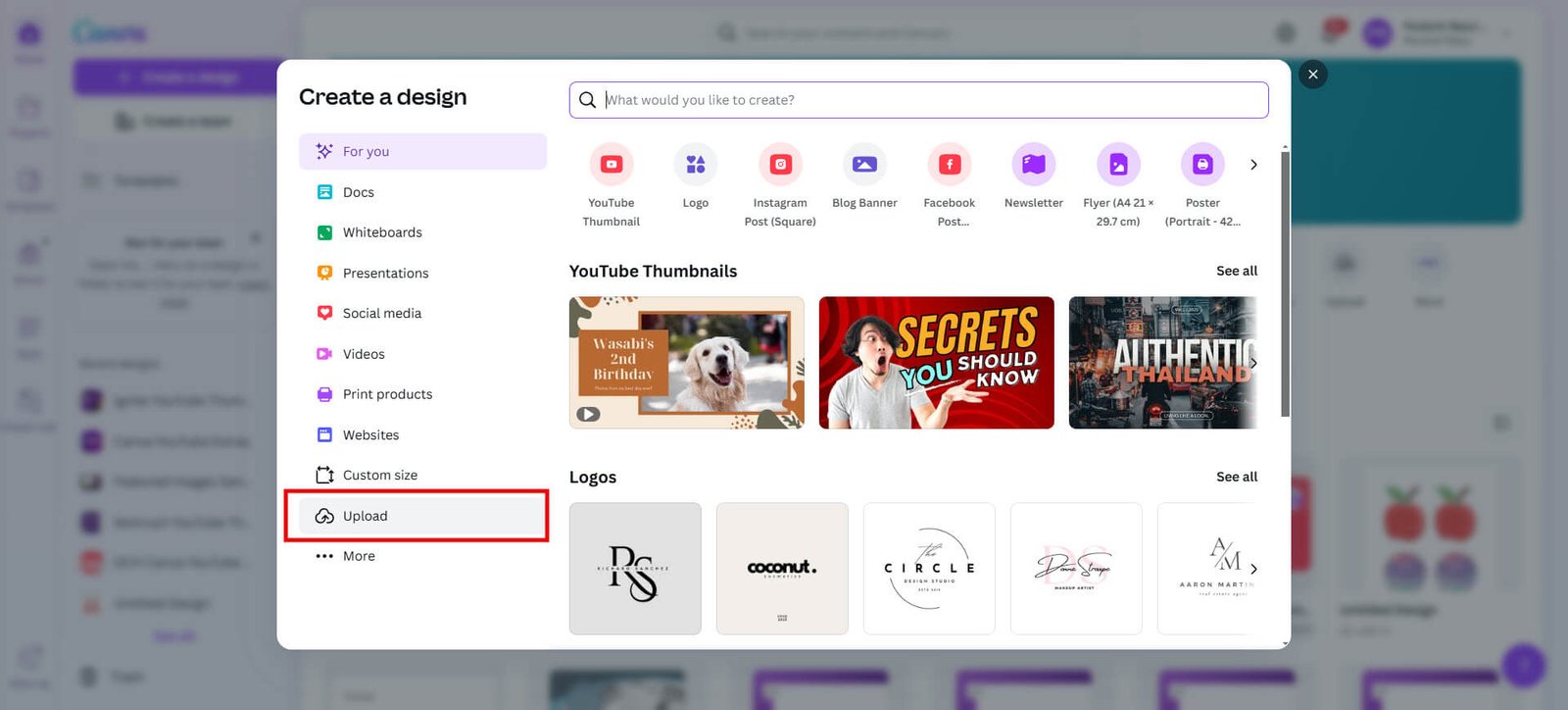
Task: Pick the Facebook Post icon
Action: [x=949, y=165]
